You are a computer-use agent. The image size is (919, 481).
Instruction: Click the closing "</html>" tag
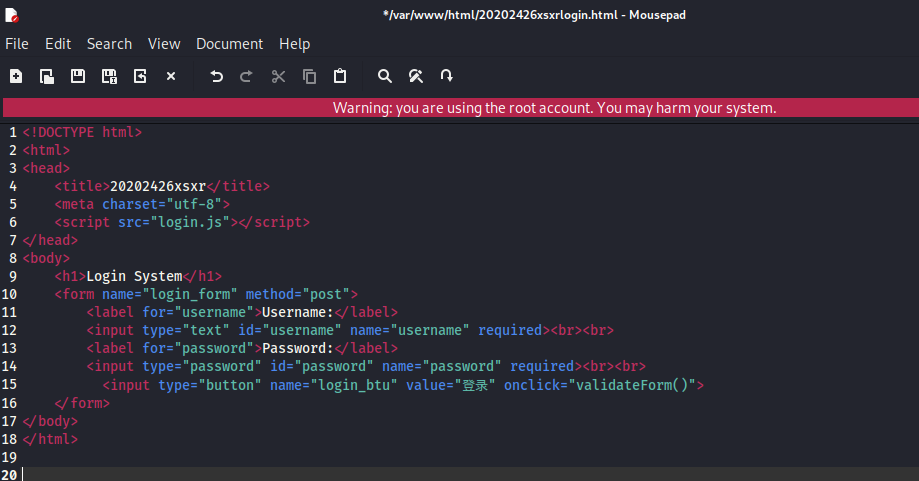click(50, 440)
